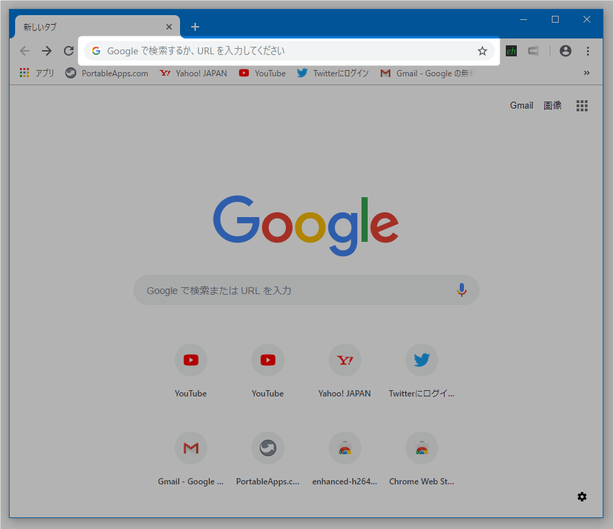This screenshot has height=529, width=613.
Task: Open page customization with the gear icon
Action: (582, 497)
